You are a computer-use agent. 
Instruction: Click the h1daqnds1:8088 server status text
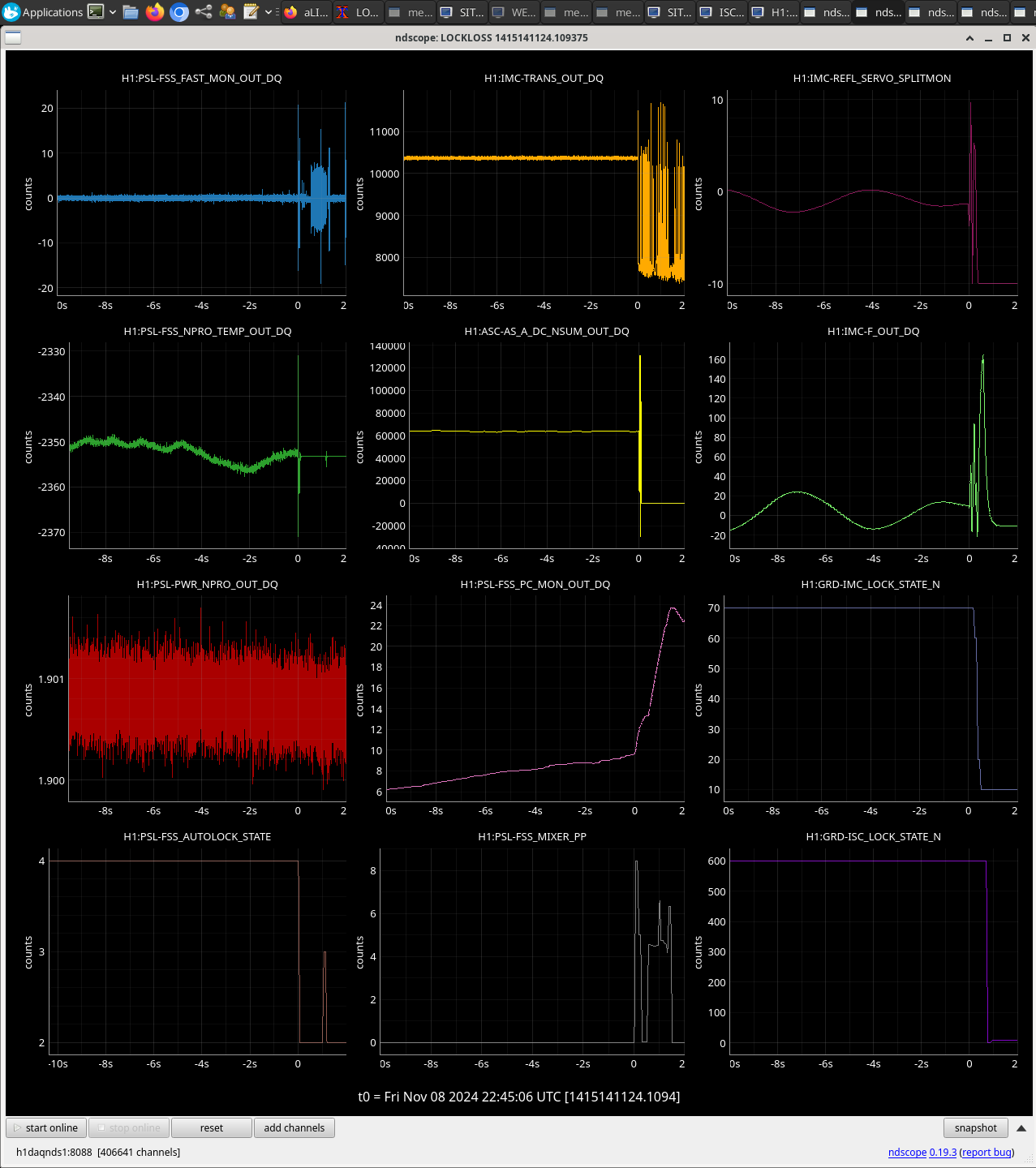pyautogui.click(x=98, y=1152)
